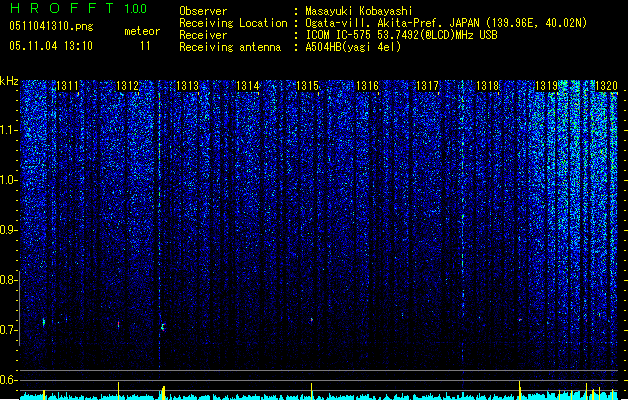Click the Observer label
Screen dimensions: 629x400
tap(203, 11)
